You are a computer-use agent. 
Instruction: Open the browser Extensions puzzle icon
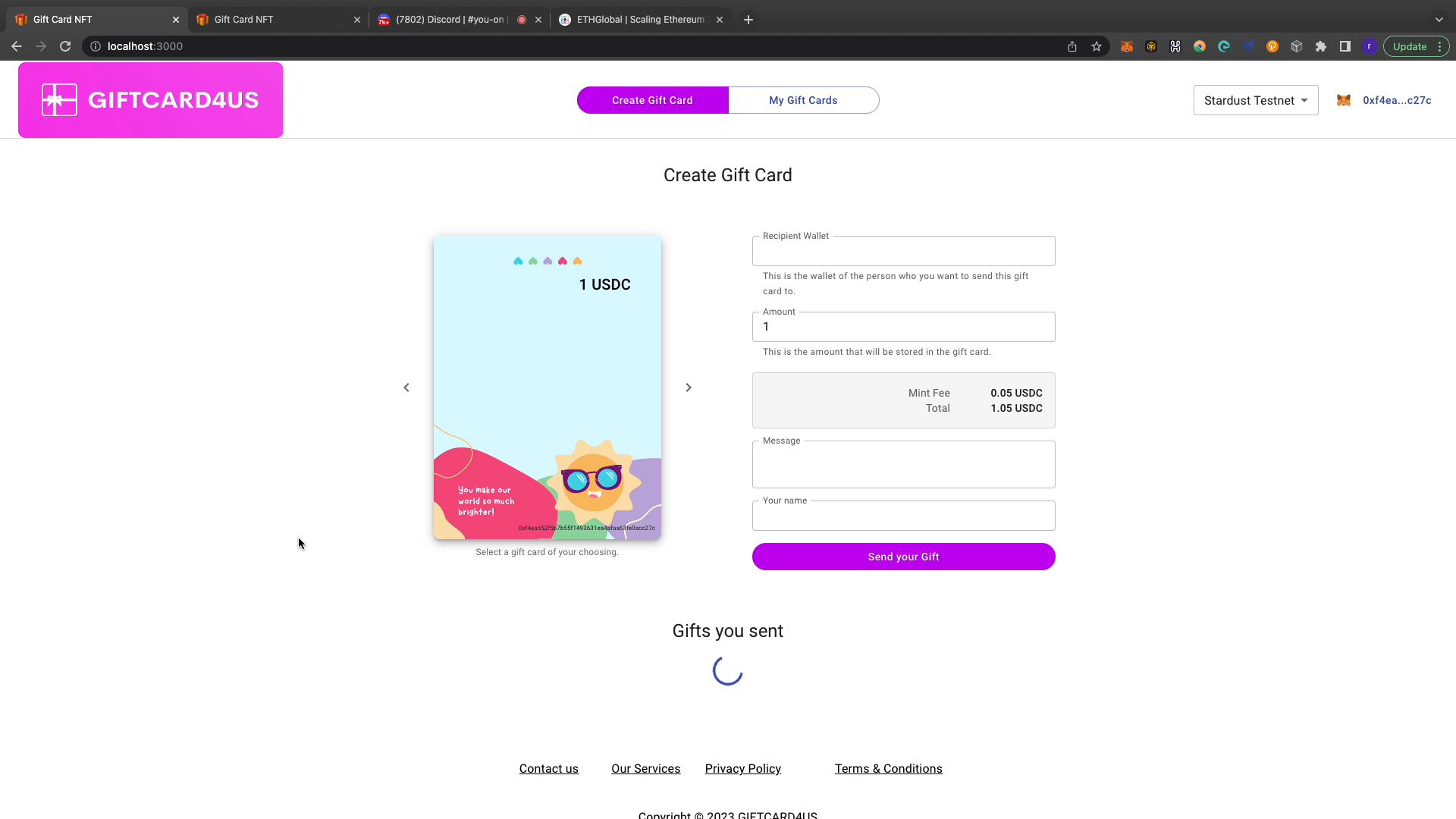coord(1321,46)
